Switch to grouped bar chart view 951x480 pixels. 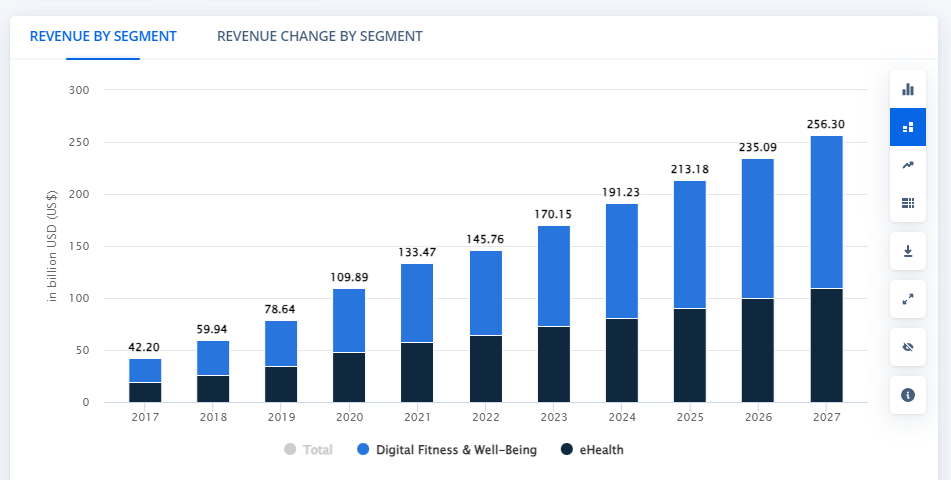(908, 89)
